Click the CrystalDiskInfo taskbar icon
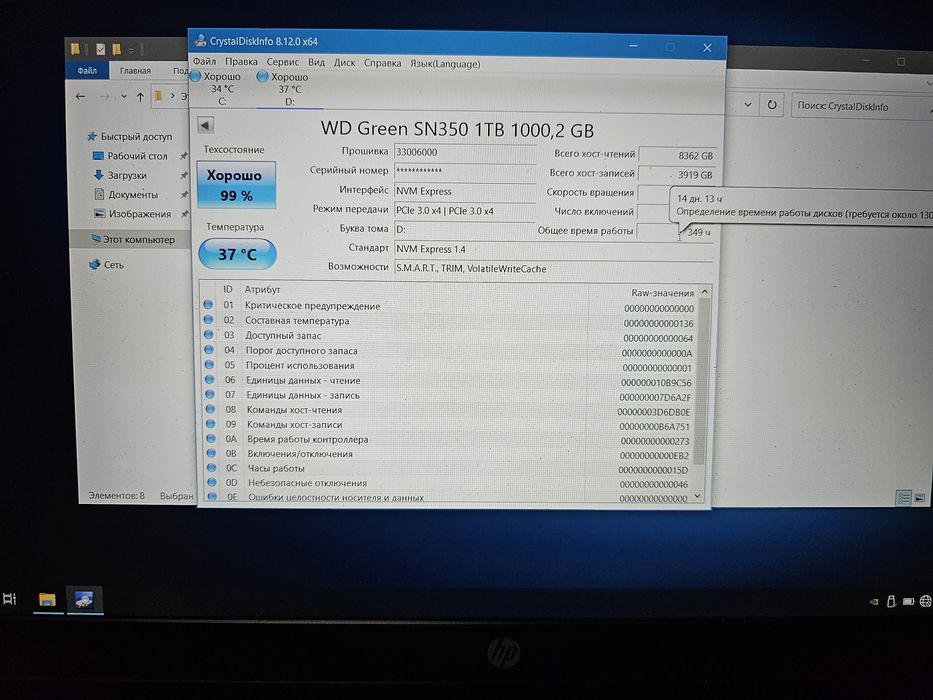This screenshot has height=700, width=933. [84, 599]
